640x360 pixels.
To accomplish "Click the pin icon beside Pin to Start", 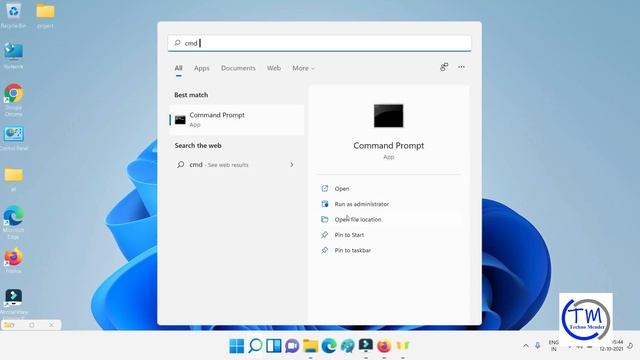I will 324,235.
